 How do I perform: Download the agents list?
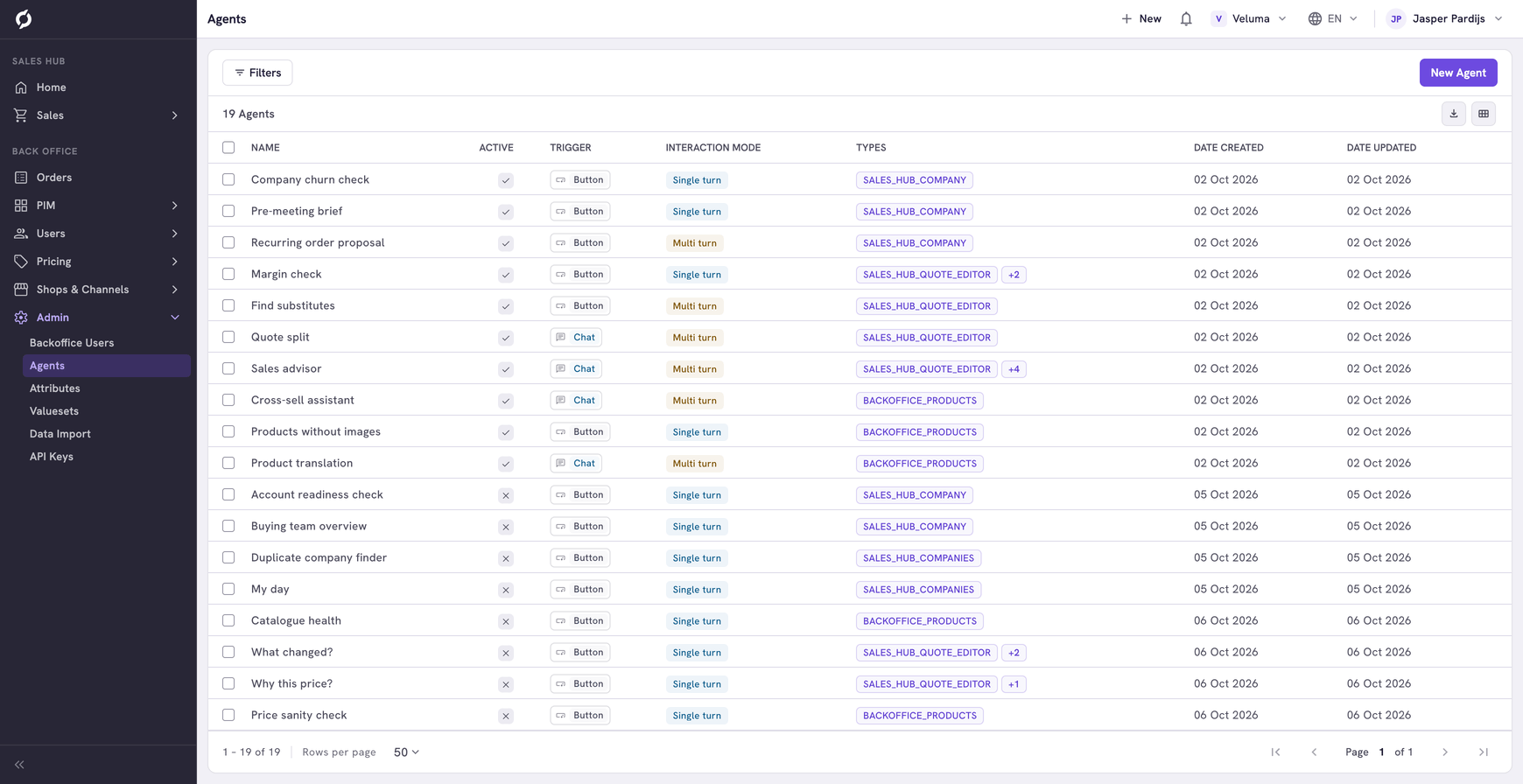point(1454,114)
